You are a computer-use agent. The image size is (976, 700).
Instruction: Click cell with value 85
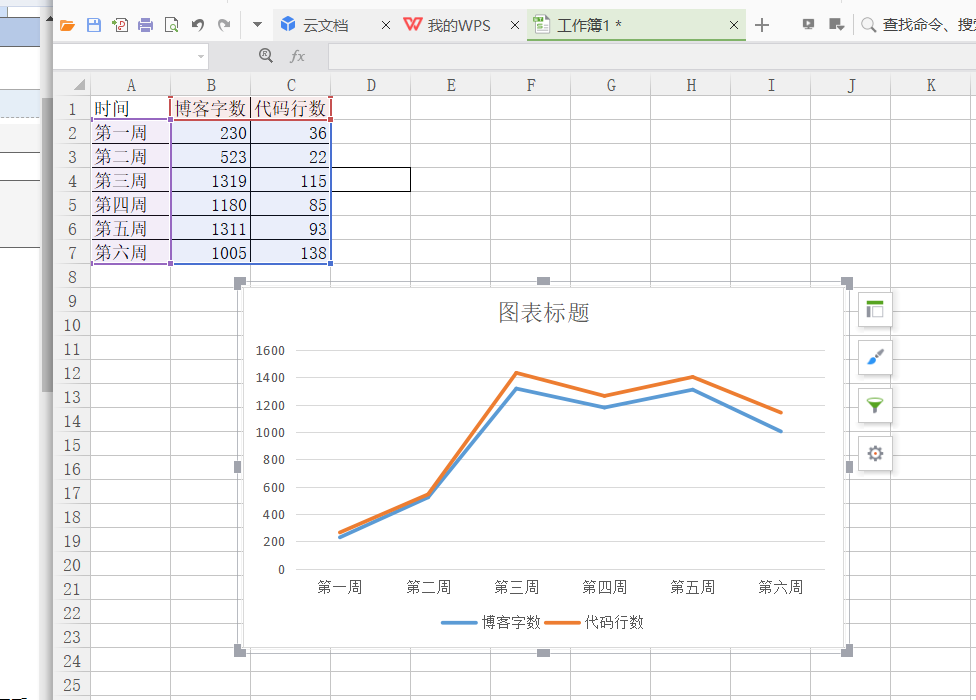click(291, 205)
